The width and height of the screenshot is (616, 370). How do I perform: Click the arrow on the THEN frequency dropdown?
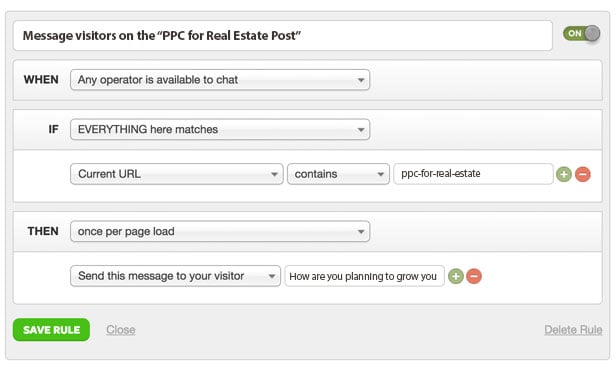pos(361,232)
